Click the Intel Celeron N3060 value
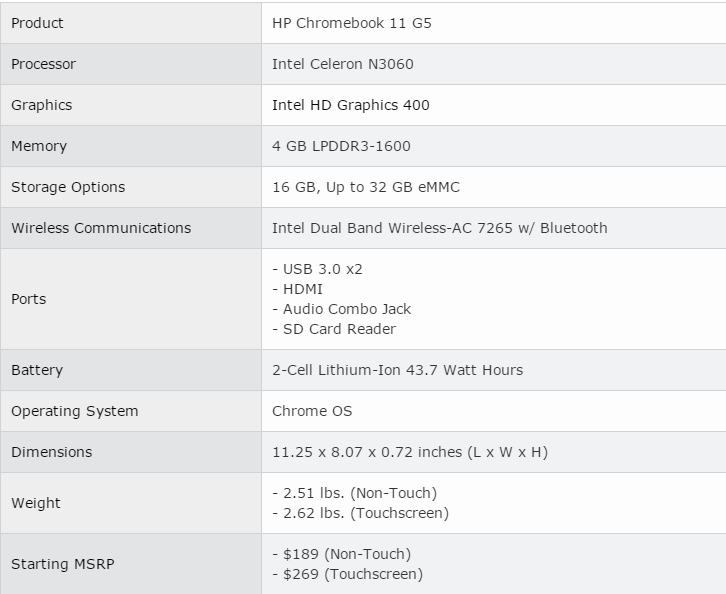 coord(342,64)
